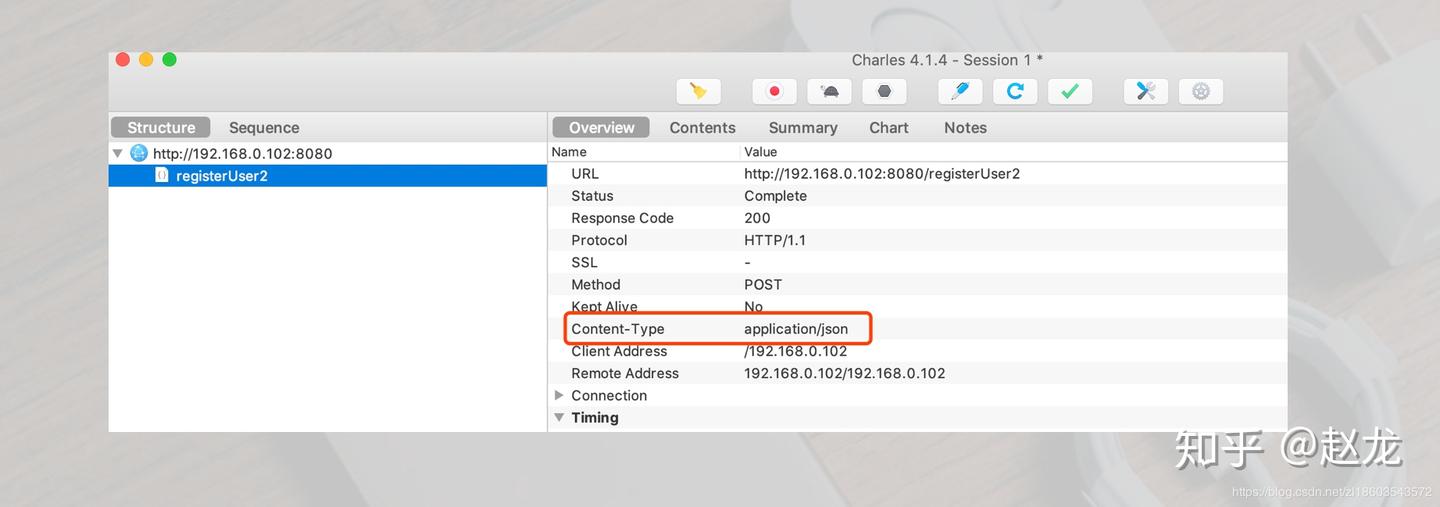Viewport: 1440px width, 507px height.
Task: Toggle throttling with the turtle icon
Action: point(829,91)
